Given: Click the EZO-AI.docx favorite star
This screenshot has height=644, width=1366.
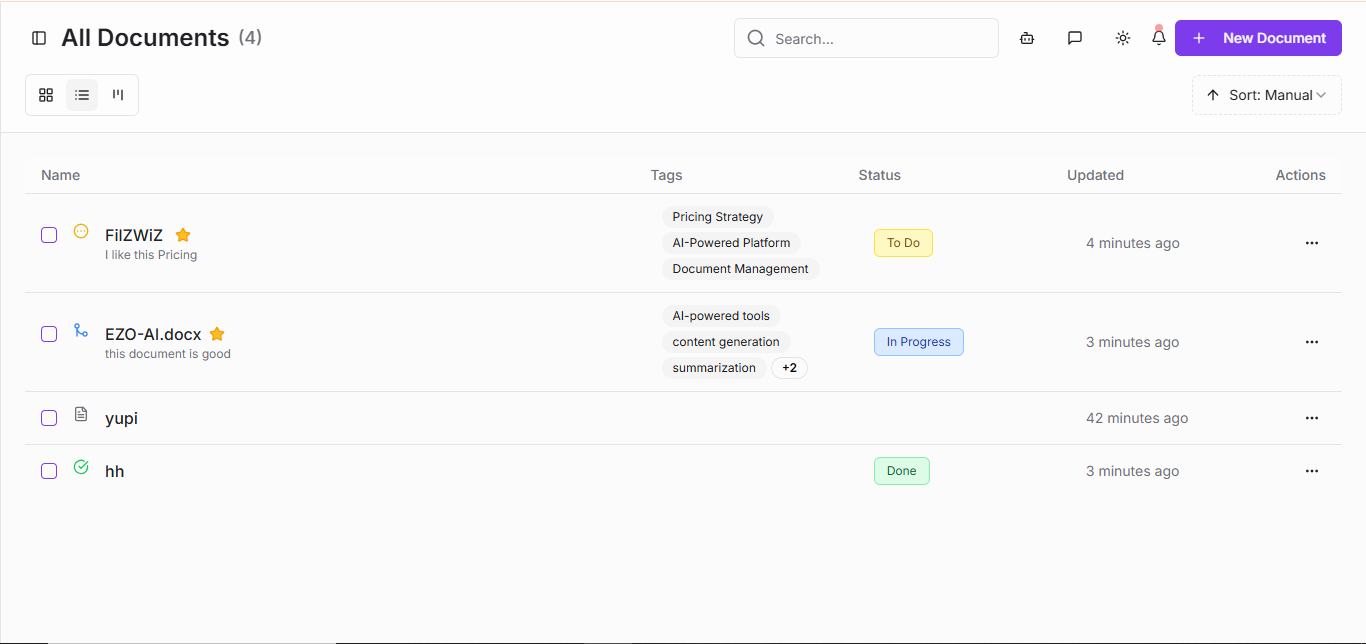Looking at the screenshot, I should 217,334.
